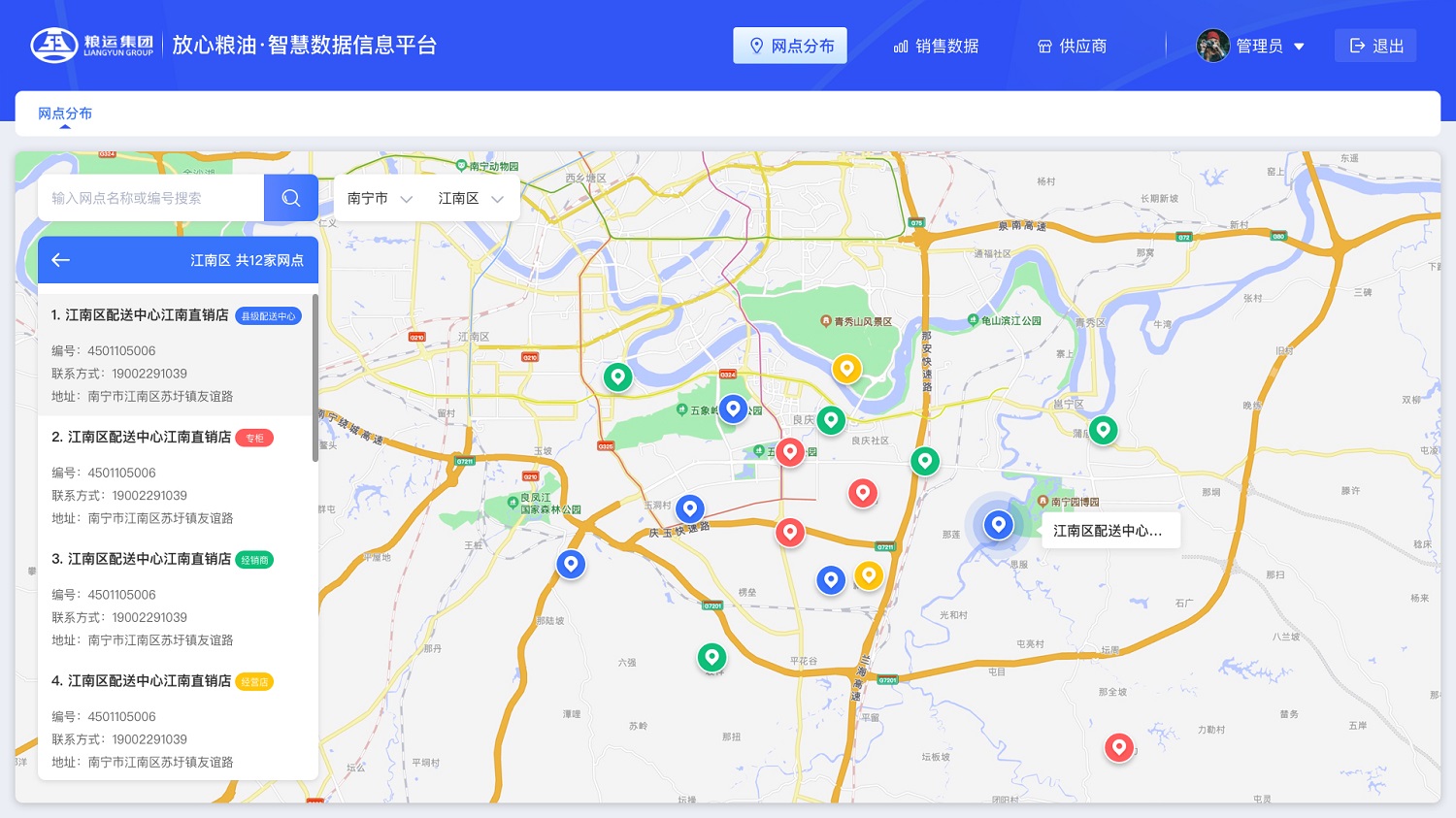The height and width of the screenshot is (818, 1456).
Task: Open the 南宁市 city dropdown
Action: pyautogui.click(x=379, y=197)
